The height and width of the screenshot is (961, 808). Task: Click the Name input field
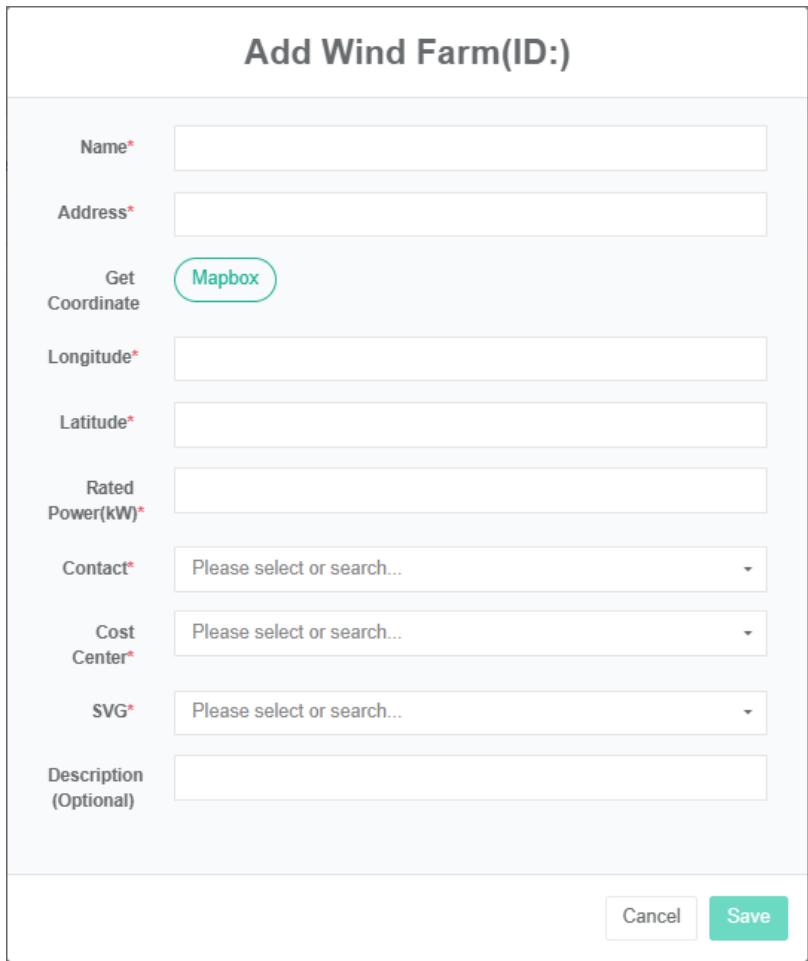[x=470, y=148]
